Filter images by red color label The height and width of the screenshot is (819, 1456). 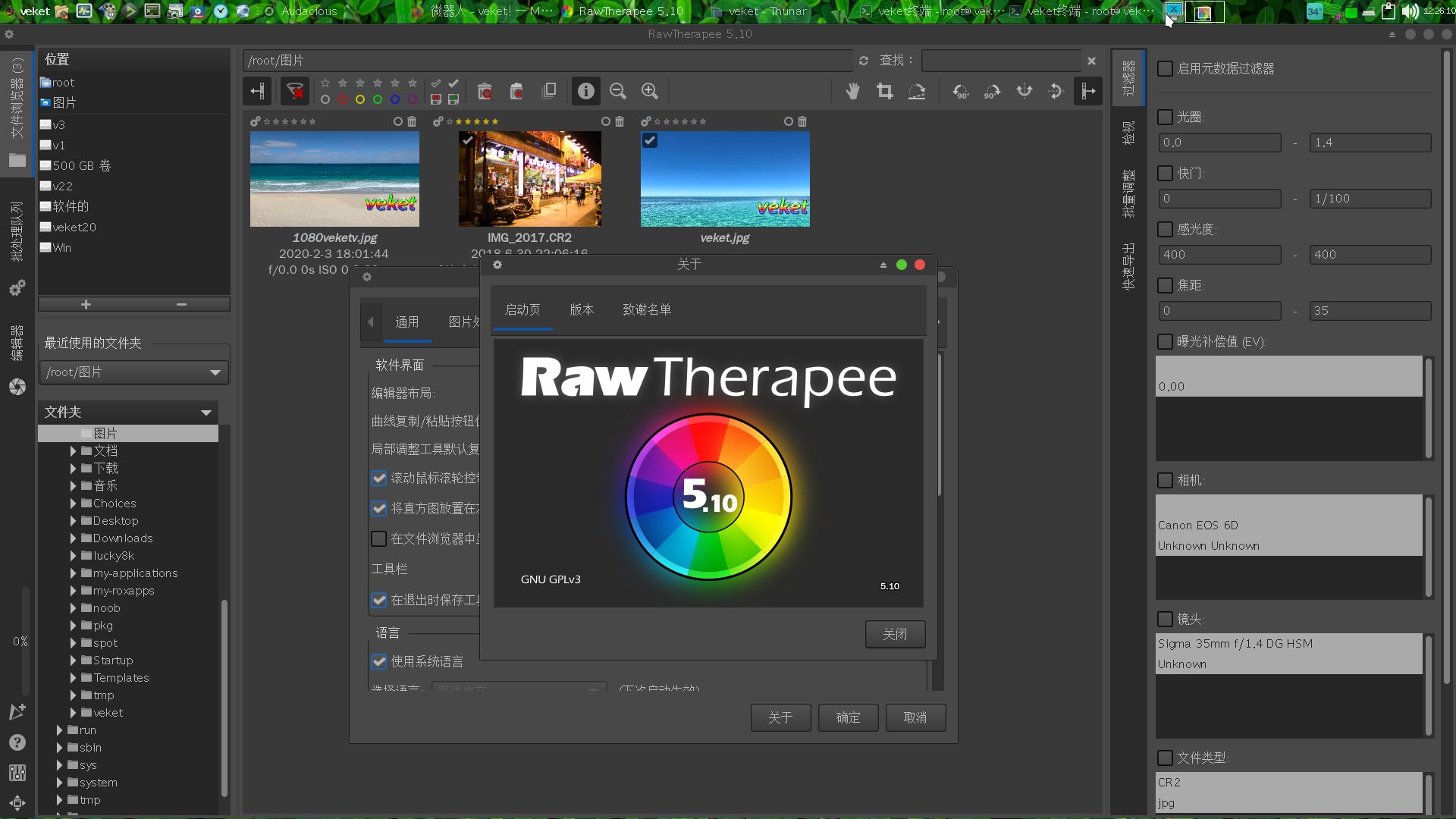point(343,99)
